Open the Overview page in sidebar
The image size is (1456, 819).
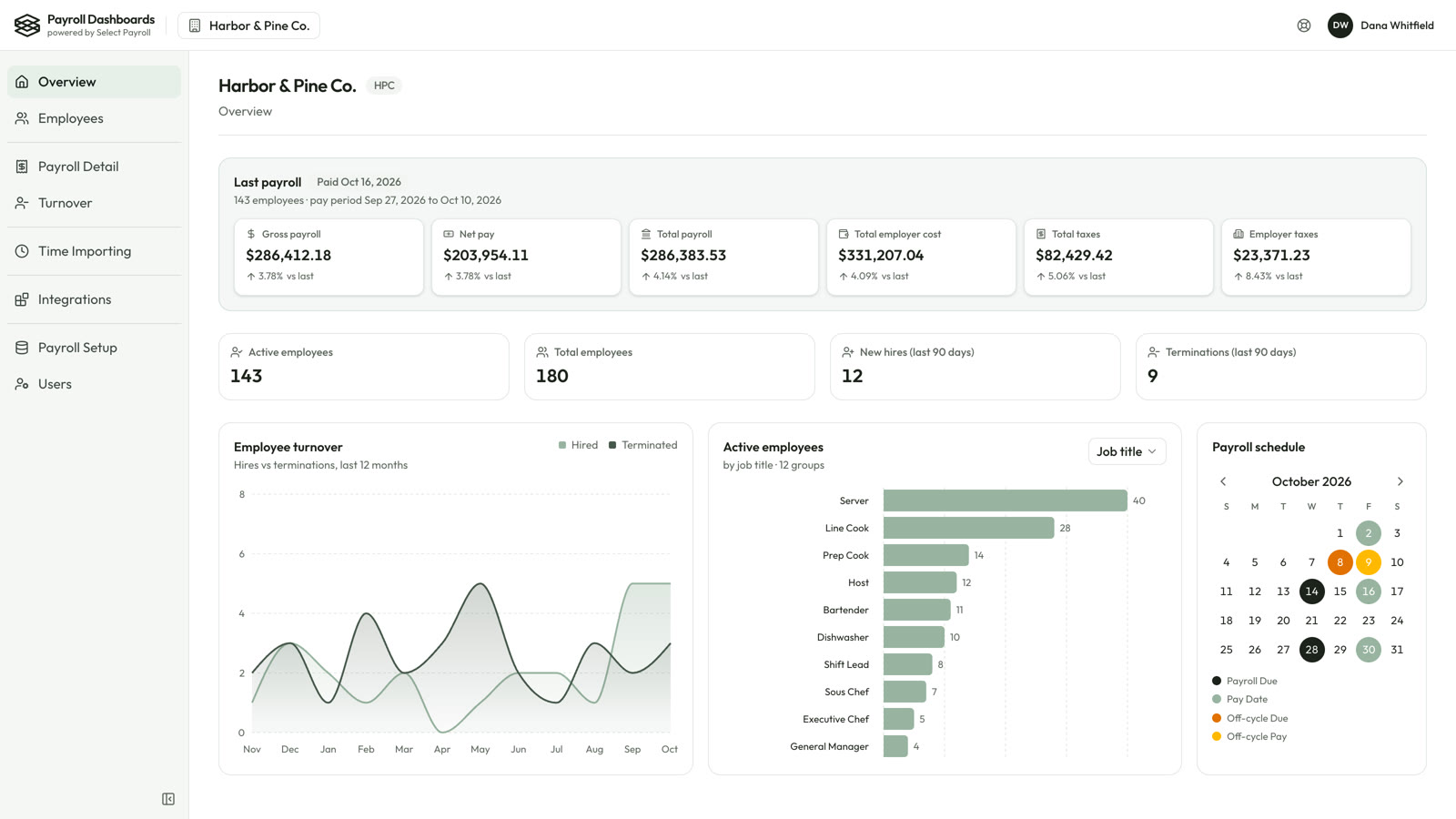[x=94, y=82]
